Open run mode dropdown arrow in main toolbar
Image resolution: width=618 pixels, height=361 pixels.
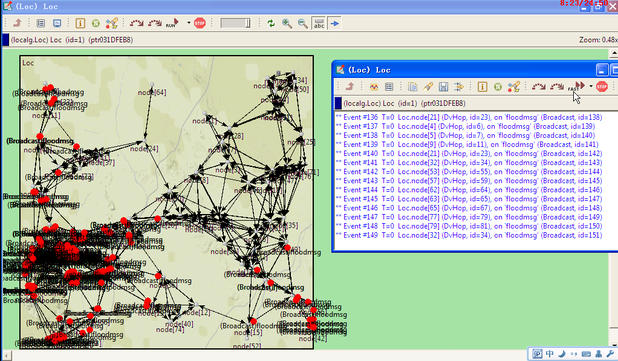(x=189, y=23)
